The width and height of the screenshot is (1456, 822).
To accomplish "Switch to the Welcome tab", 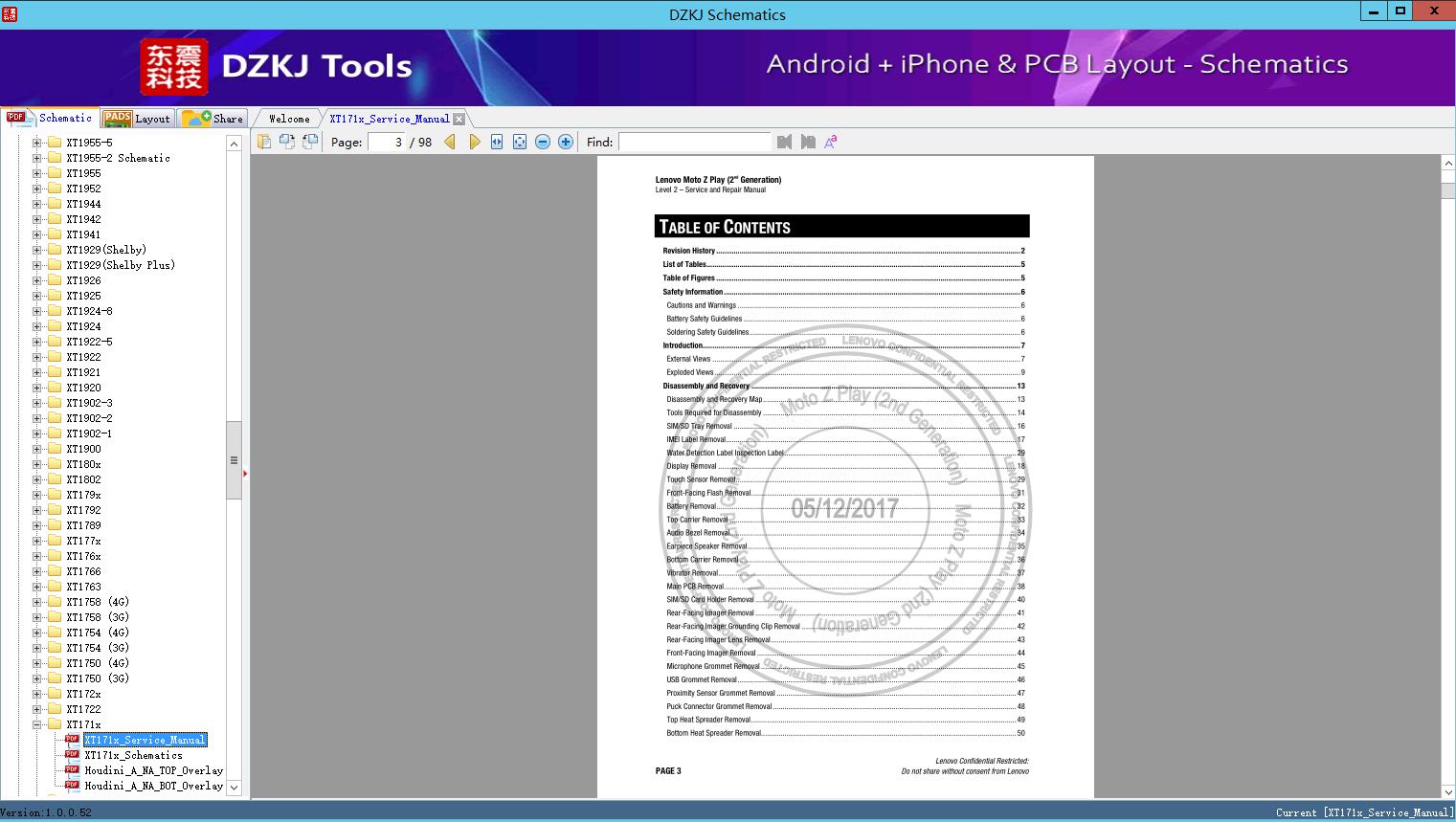I will coord(289,119).
